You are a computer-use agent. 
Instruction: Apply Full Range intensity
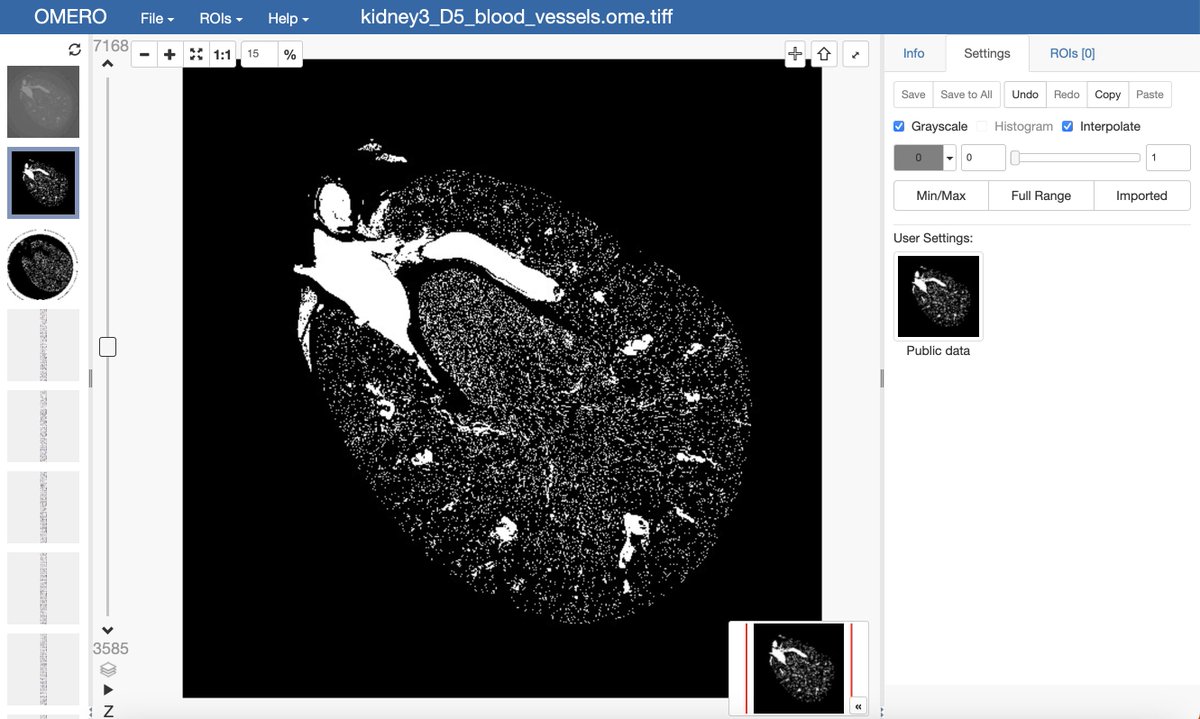tap(1041, 195)
